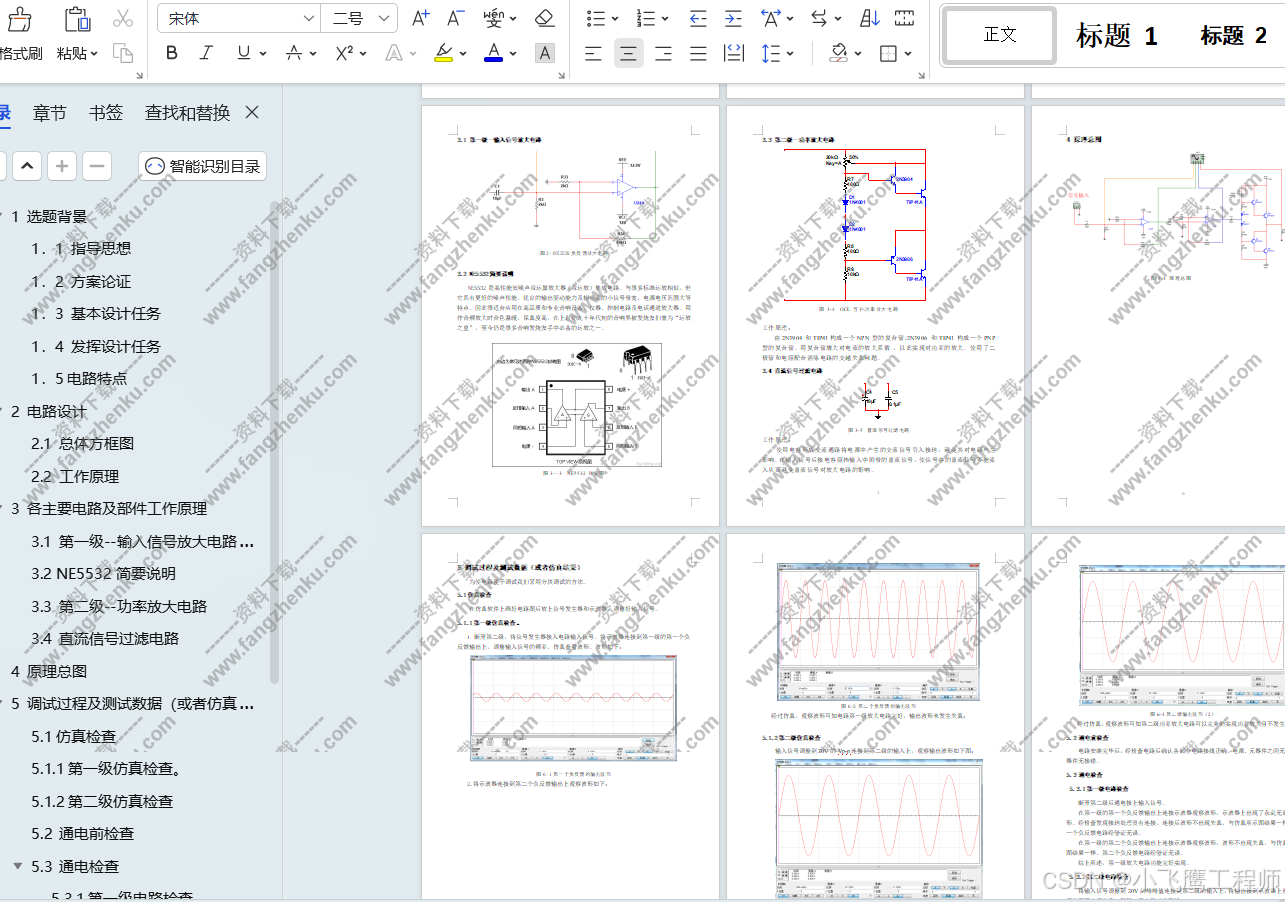
Task: Go to outline item 5.1.2 第二级仿真检查
Action: (102, 801)
